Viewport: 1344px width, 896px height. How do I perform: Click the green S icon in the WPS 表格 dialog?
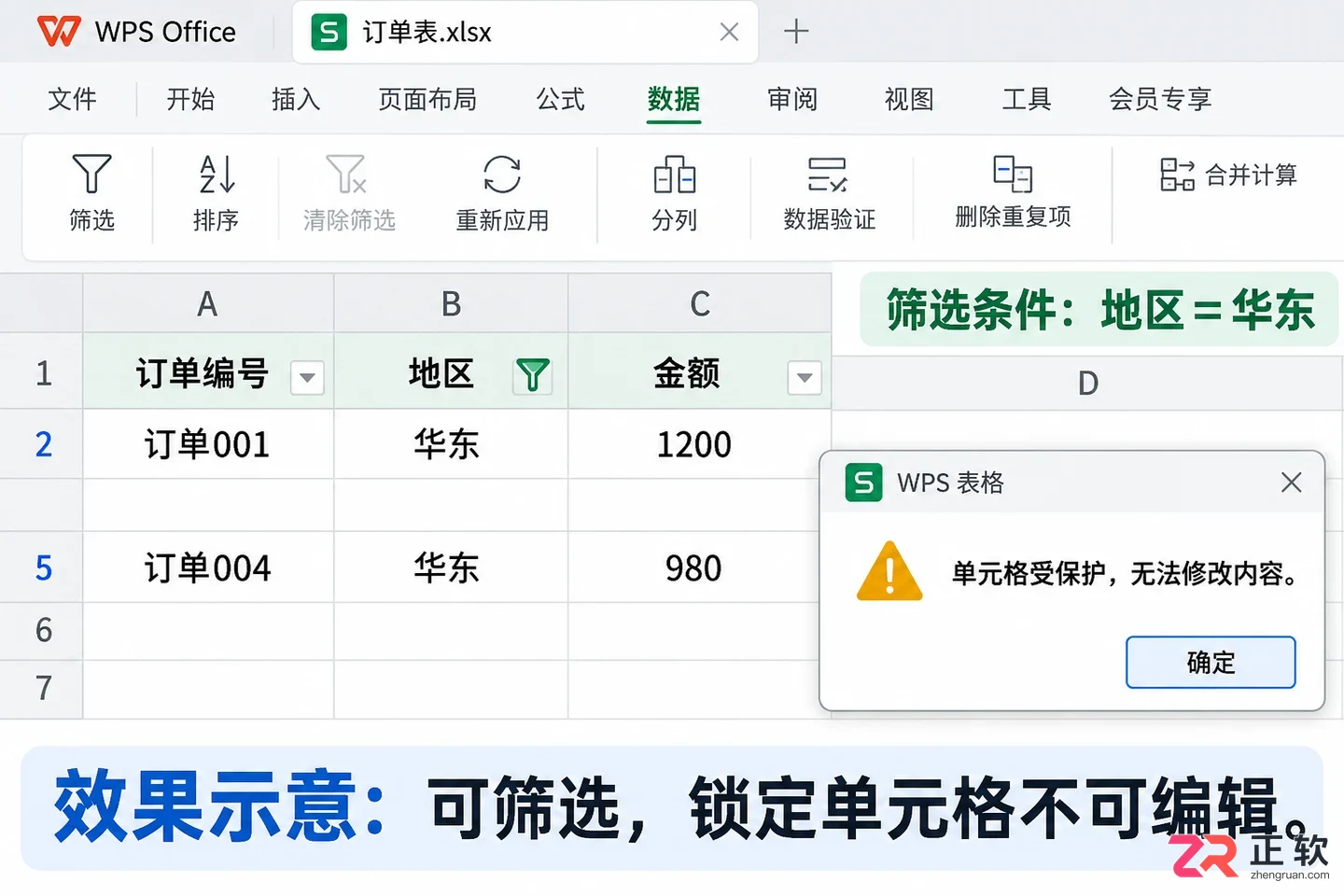point(863,483)
